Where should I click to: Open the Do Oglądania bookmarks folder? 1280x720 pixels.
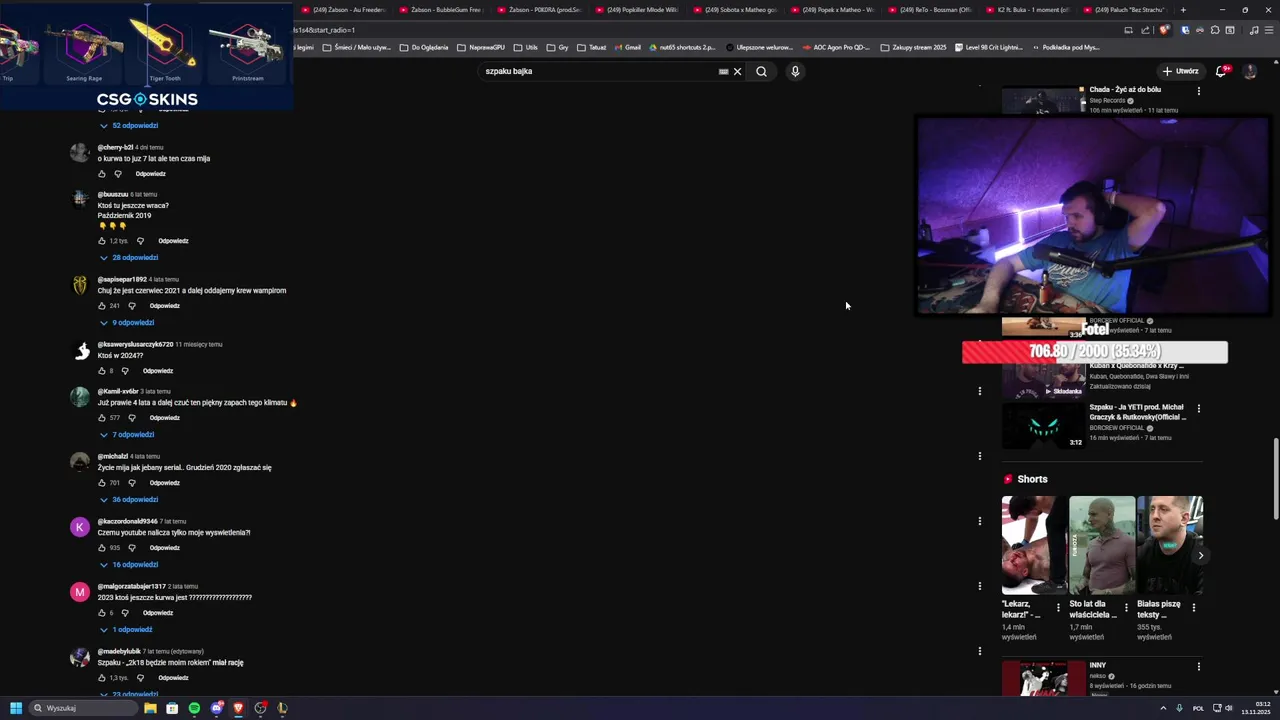[424, 47]
